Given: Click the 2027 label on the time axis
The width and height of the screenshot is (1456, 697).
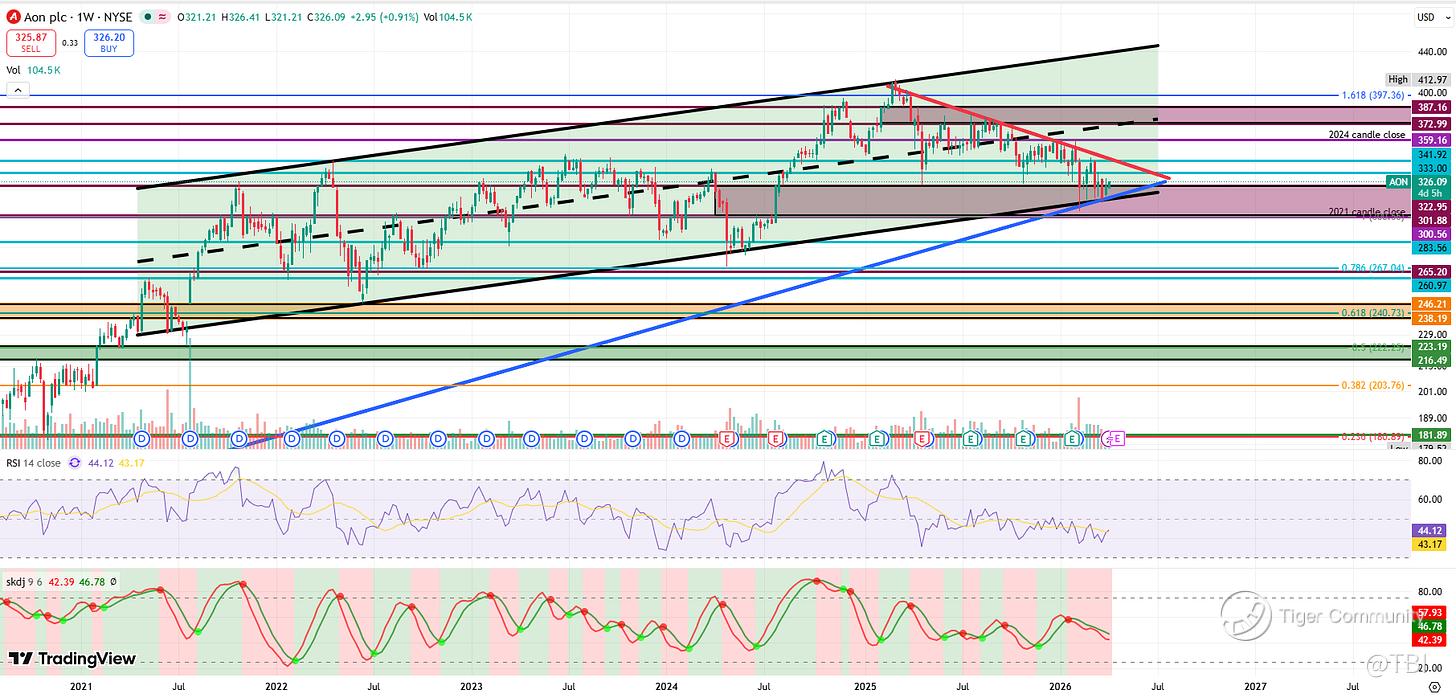Looking at the screenshot, I should pos(1256,688).
